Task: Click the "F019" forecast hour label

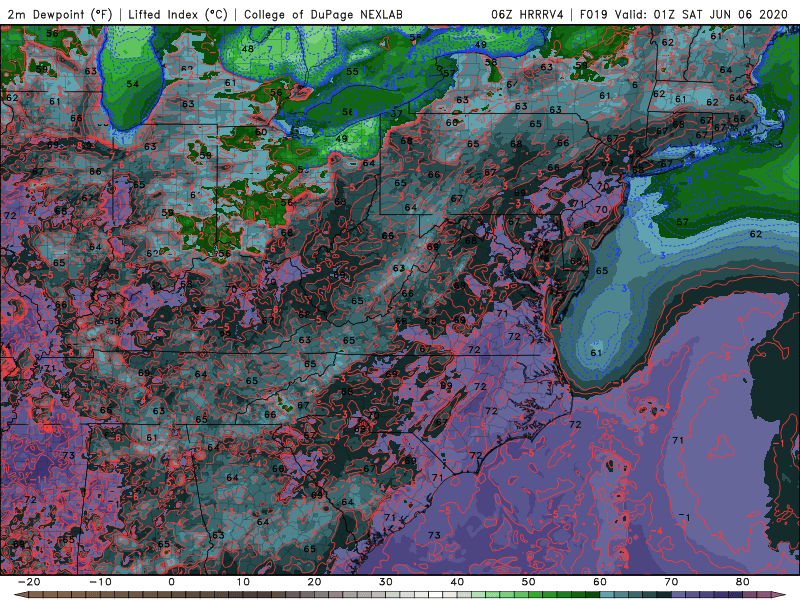Action: (593, 15)
